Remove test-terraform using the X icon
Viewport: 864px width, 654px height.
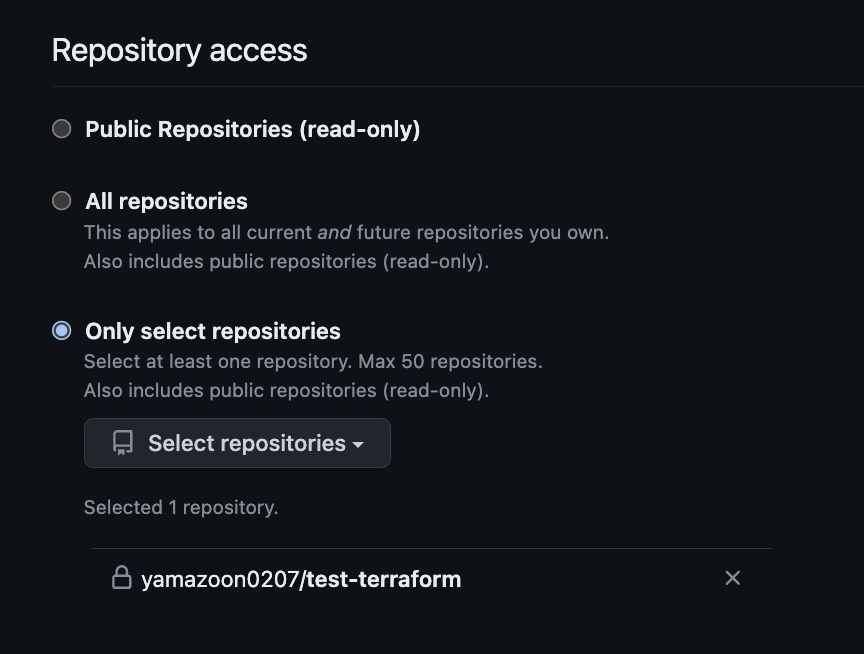point(732,578)
